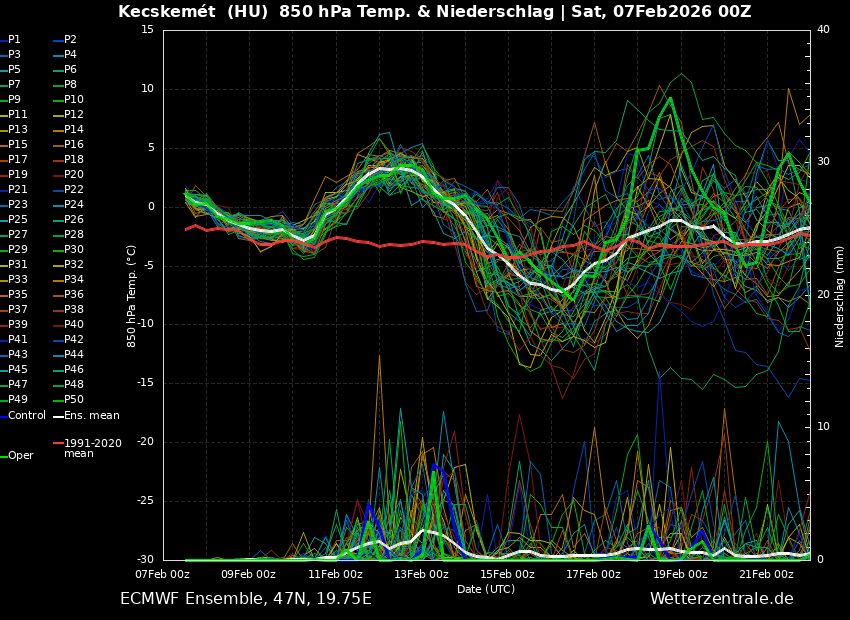The height and width of the screenshot is (620, 850).
Task: Click the Control legend entry
Action: click(27, 416)
